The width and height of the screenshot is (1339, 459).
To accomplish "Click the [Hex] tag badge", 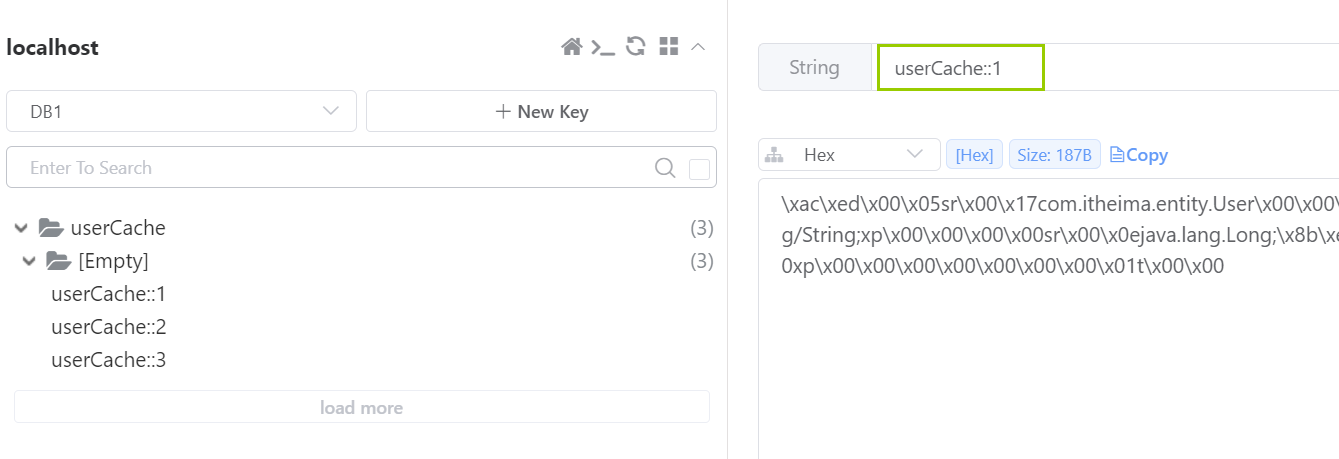I will click(974, 155).
